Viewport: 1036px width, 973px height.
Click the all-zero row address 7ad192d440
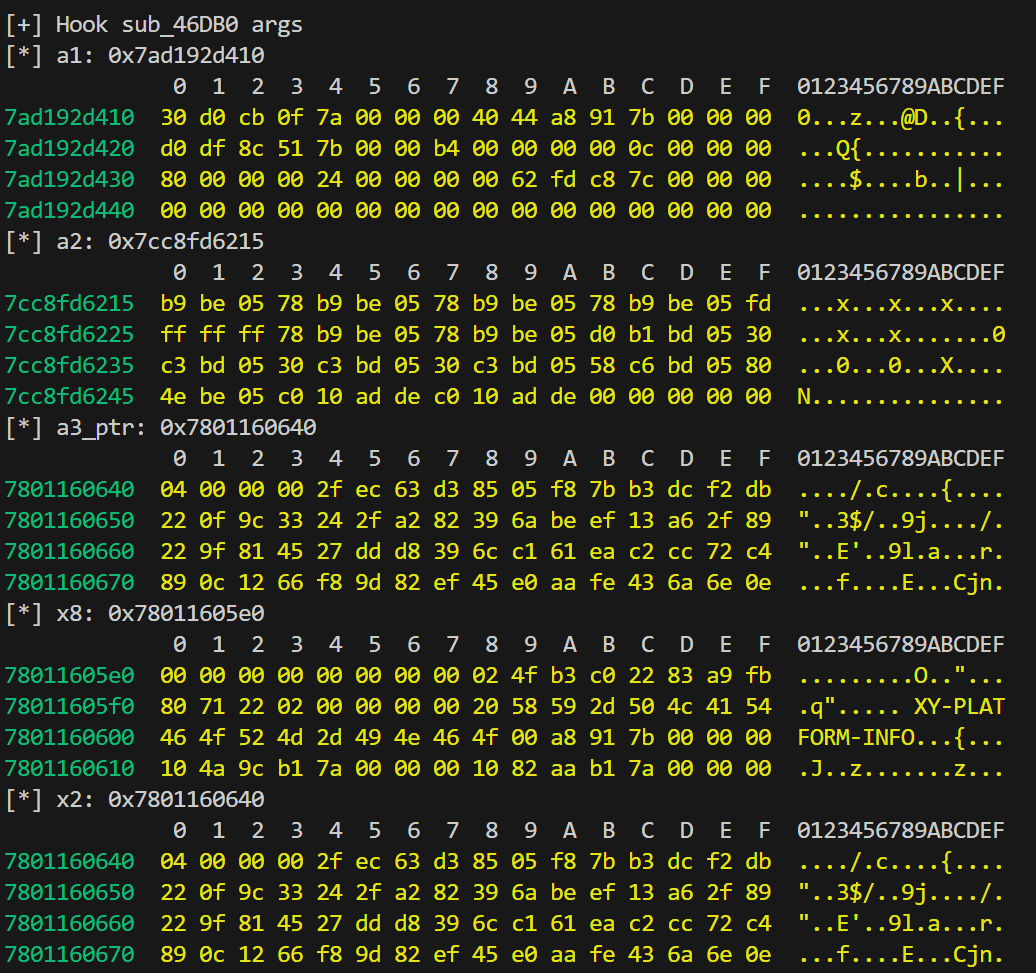pyautogui.click(x=69, y=211)
